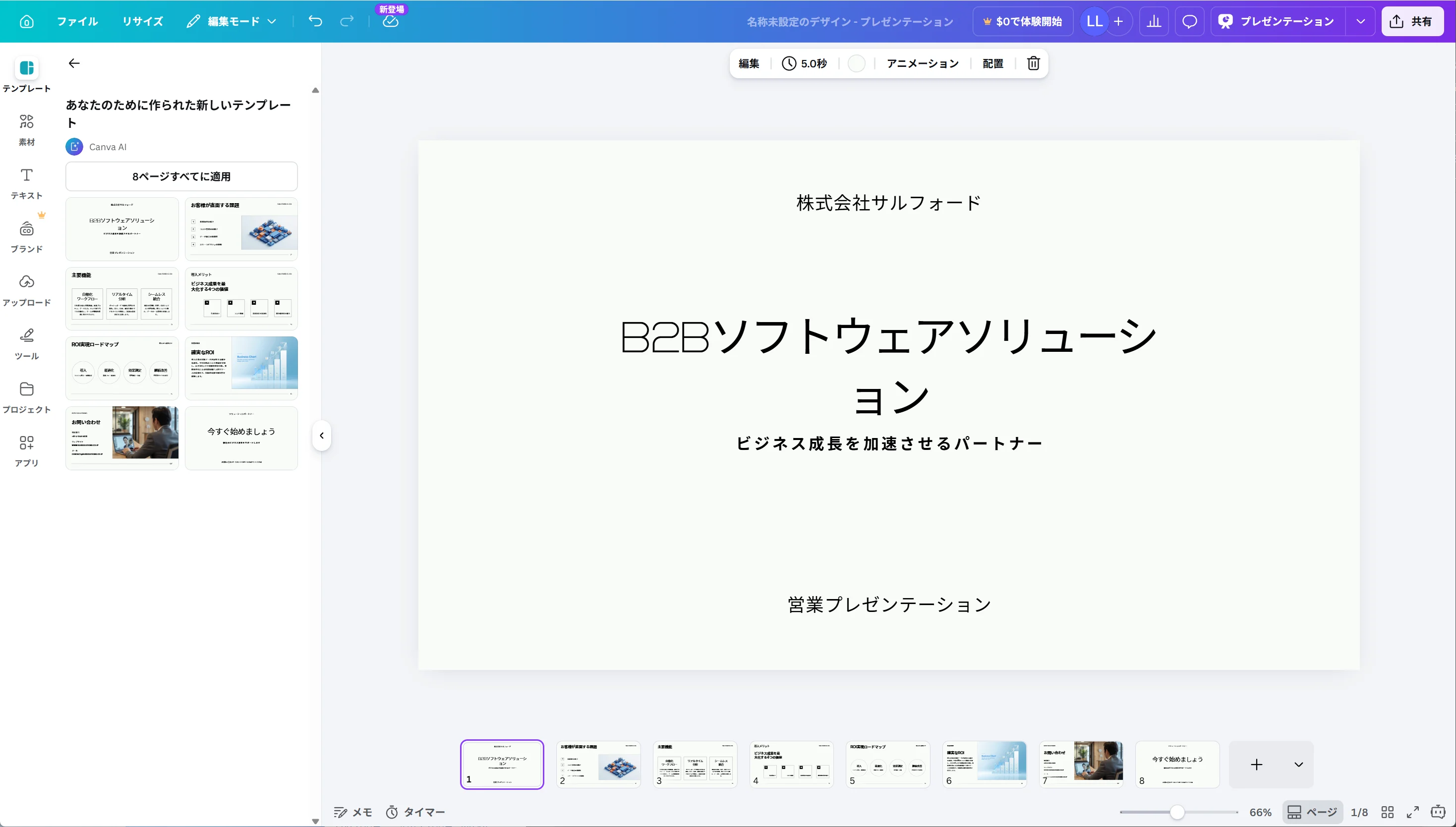This screenshot has width=1456, height=827.
Task: Click the 共有 share button
Action: (x=1413, y=21)
